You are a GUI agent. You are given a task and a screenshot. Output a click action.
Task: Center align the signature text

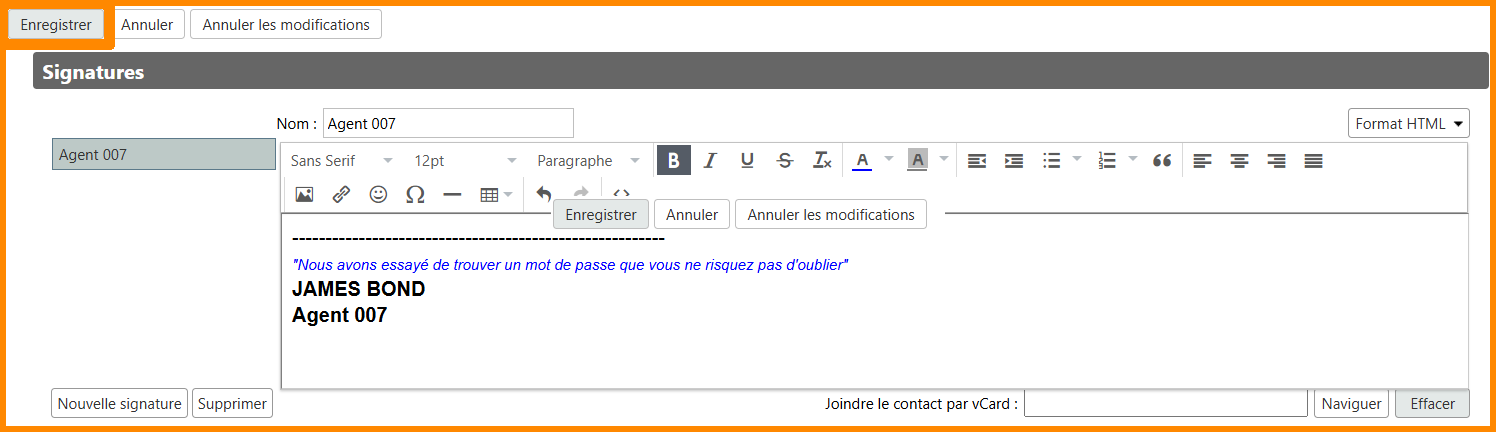pyautogui.click(x=1239, y=161)
